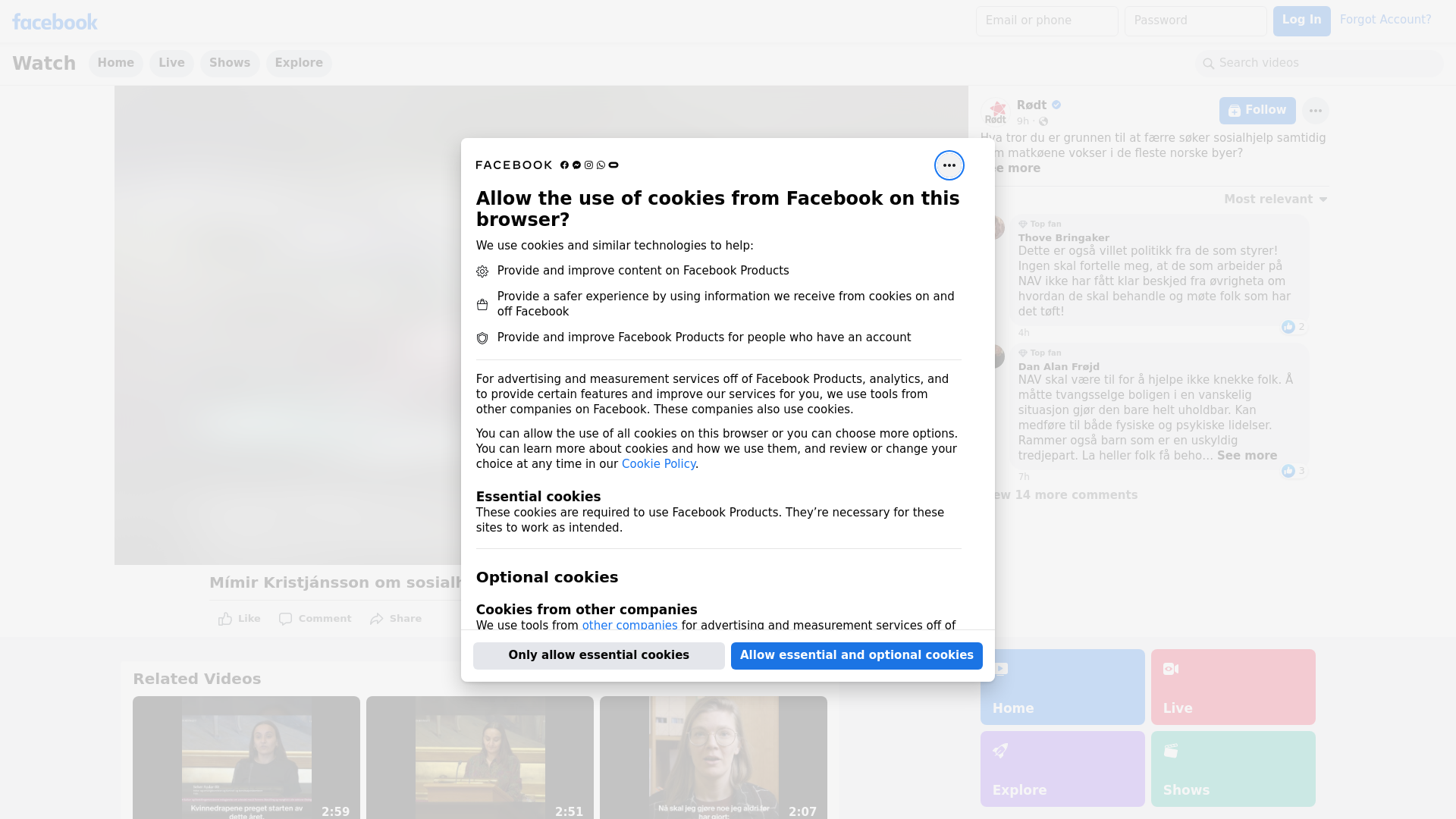Expand See more on Dan Alan Frøjd comment
The height and width of the screenshot is (819, 1456).
(x=1247, y=456)
